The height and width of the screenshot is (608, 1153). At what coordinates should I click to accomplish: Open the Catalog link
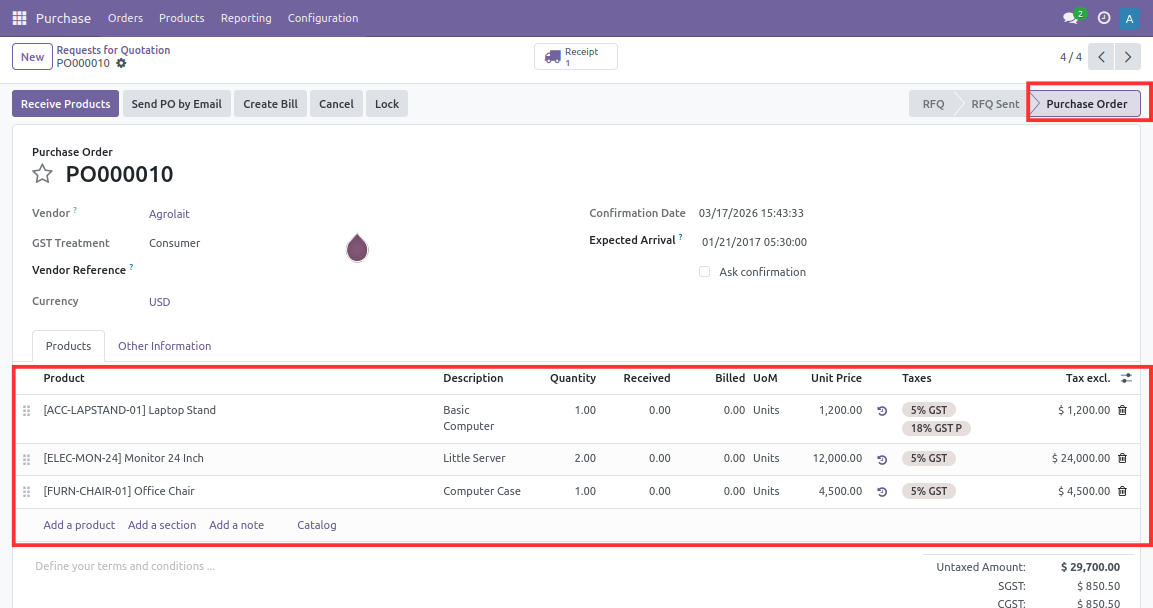pyautogui.click(x=317, y=525)
